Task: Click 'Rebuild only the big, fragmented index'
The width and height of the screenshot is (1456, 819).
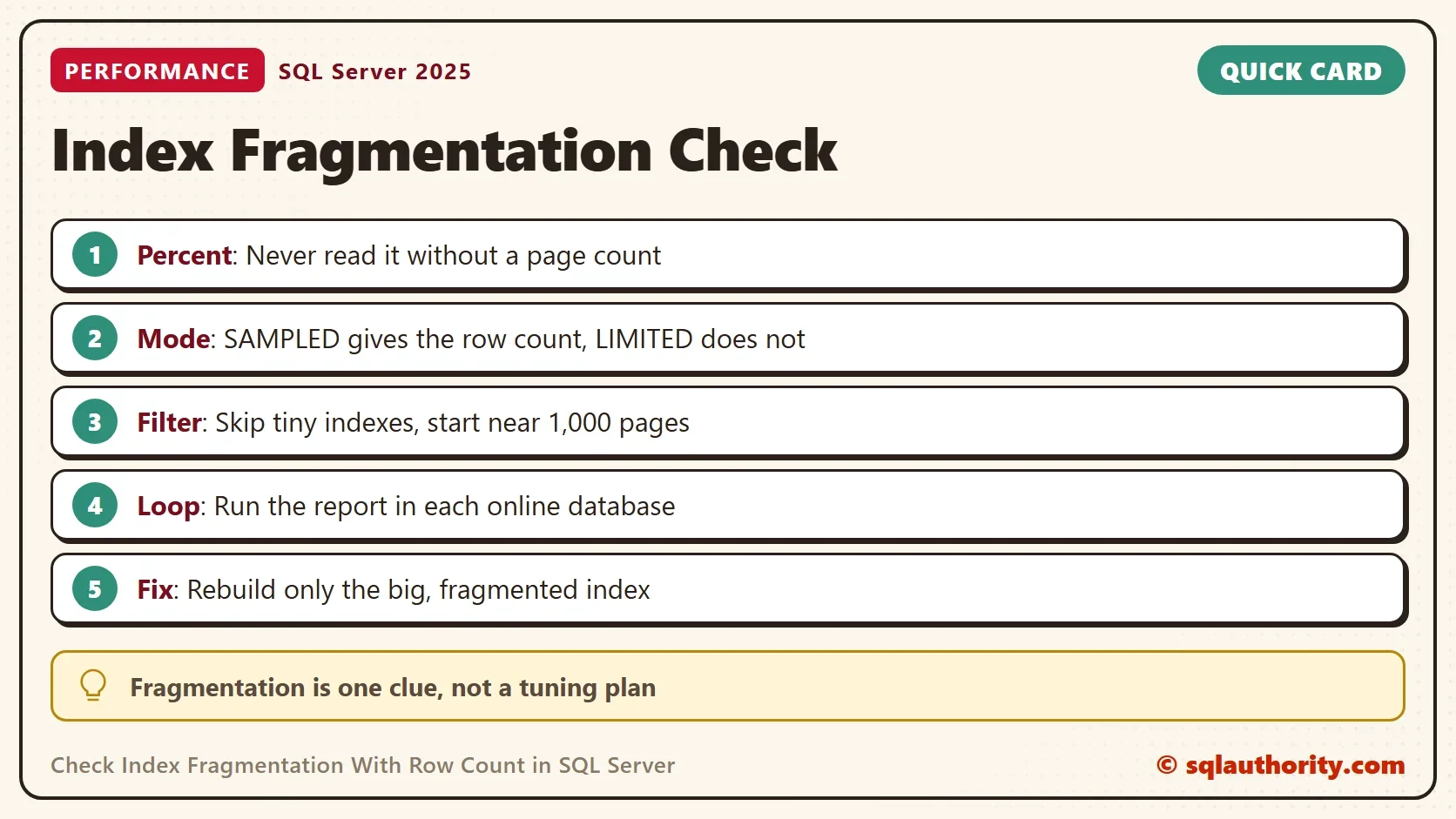Action: coord(419,590)
